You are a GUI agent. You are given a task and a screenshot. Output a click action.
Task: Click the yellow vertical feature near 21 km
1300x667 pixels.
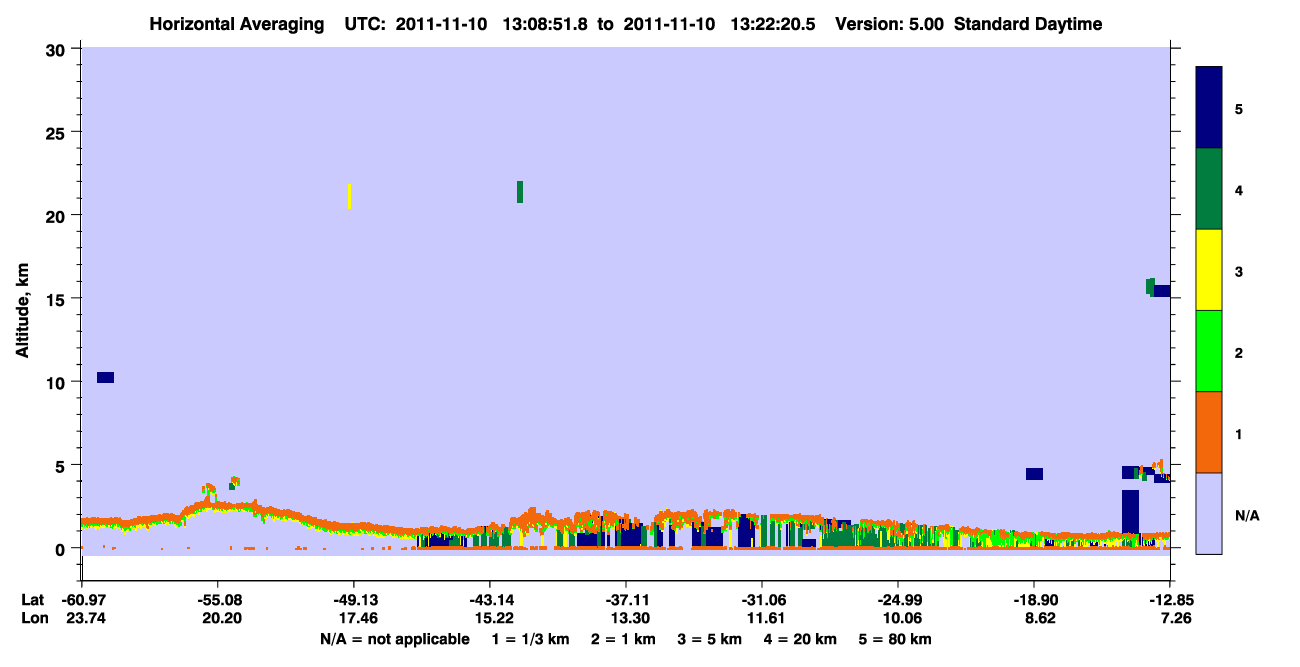pyautogui.click(x=349, y=196)
